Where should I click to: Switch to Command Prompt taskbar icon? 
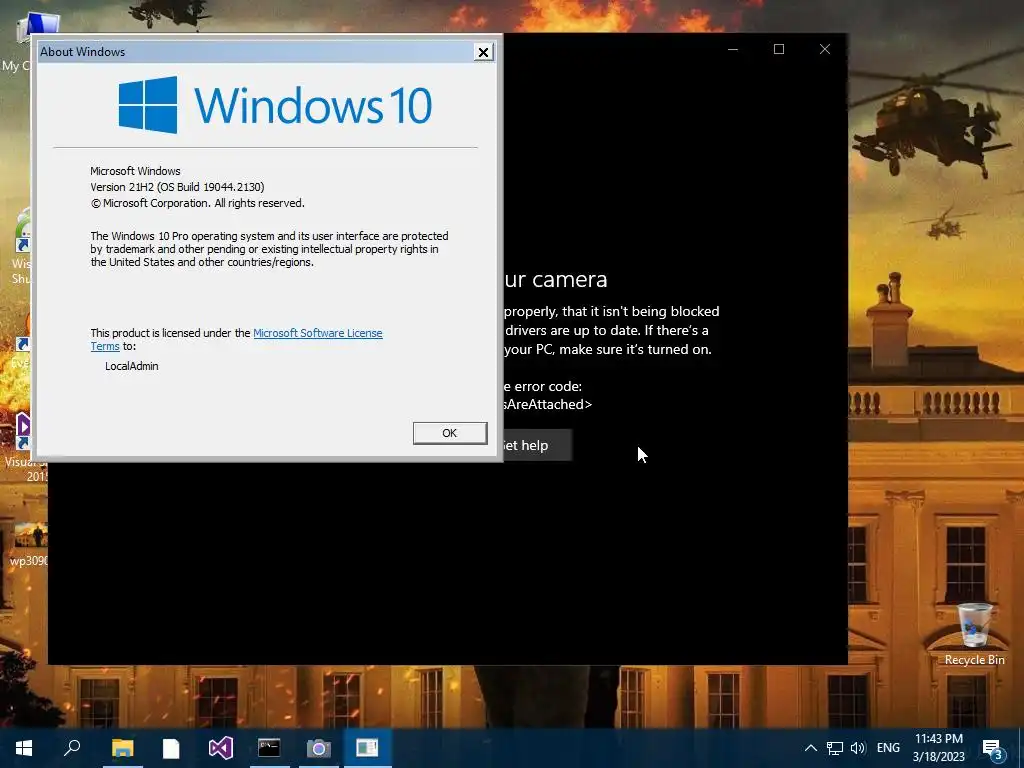(x=269, y=748)
